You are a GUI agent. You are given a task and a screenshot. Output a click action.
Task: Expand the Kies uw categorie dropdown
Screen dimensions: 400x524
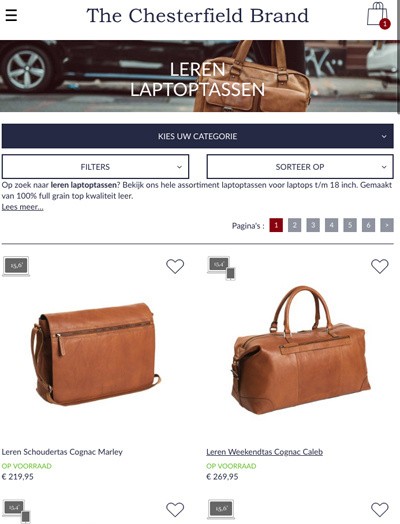(197, 136)
